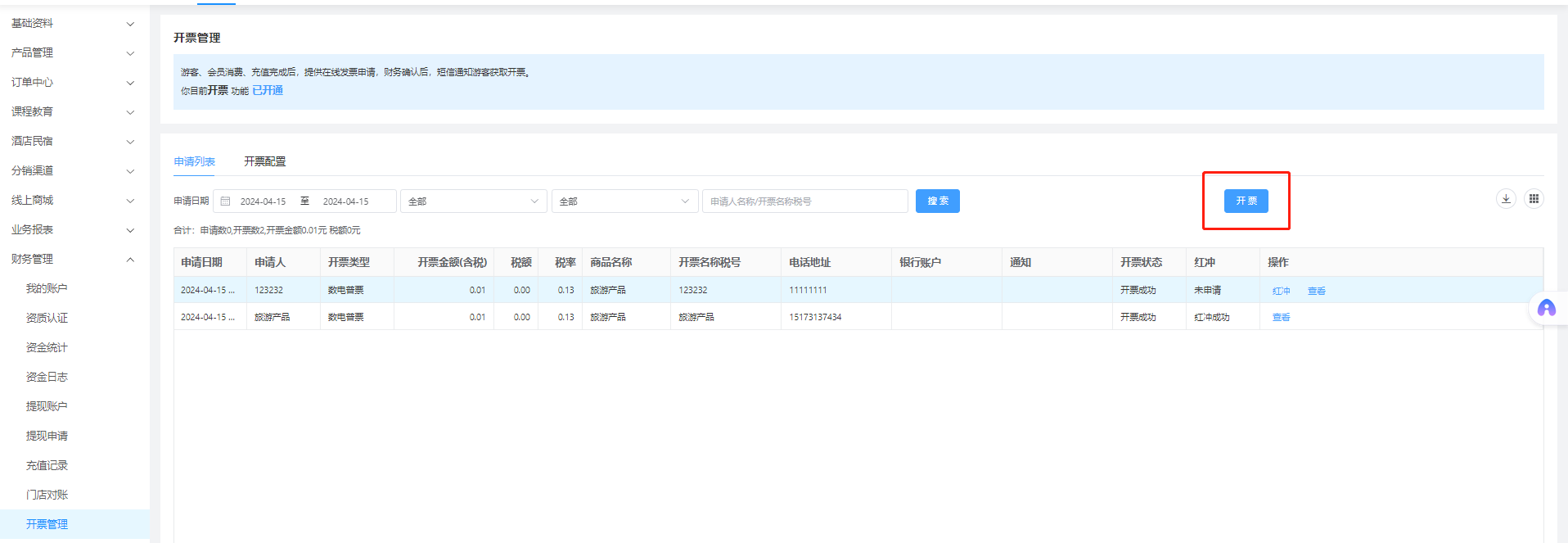Viewport: 1568px width, 543px height.
Task: Click the 搜索 button
Action: (937, 201)
